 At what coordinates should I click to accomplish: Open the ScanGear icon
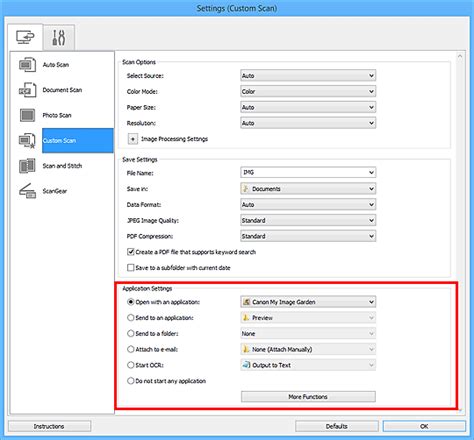27,191
